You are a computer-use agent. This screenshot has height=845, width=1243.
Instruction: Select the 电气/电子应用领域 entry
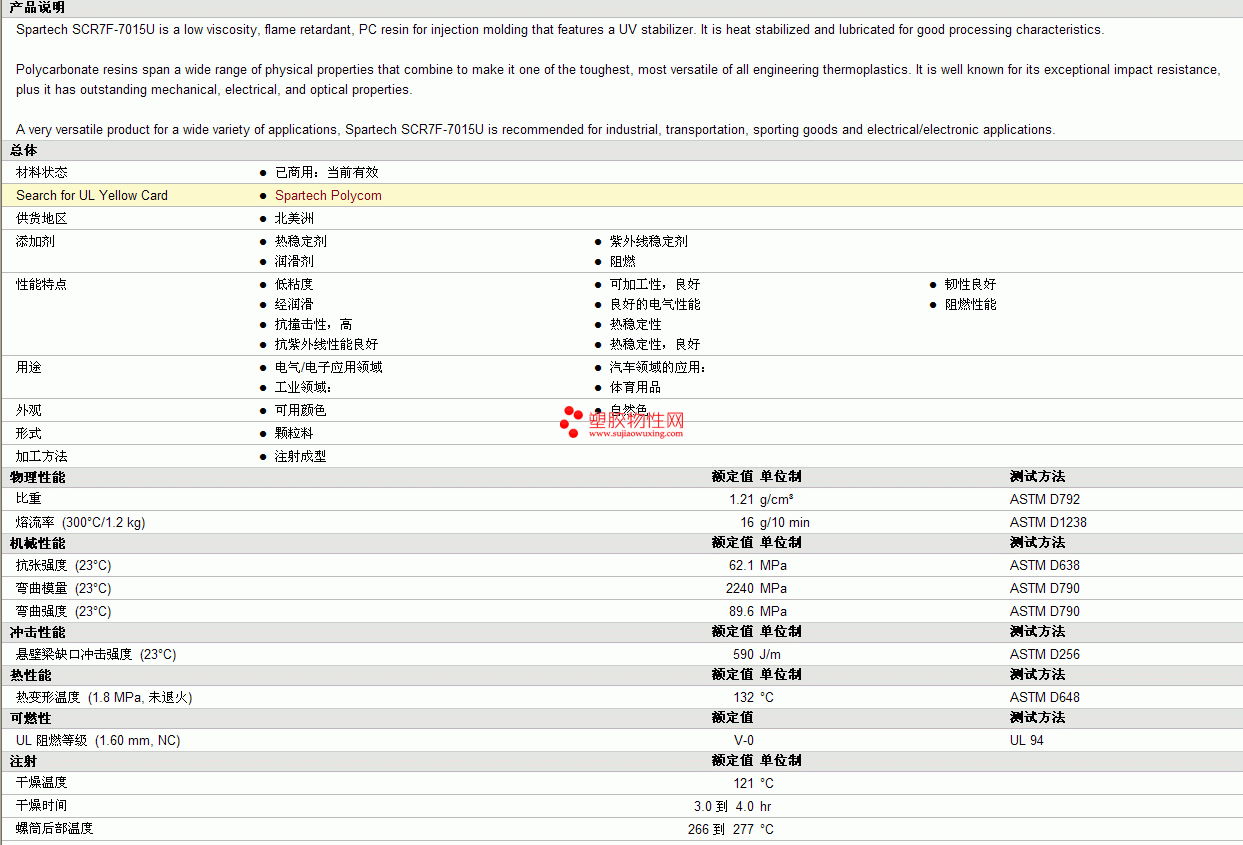329,368
